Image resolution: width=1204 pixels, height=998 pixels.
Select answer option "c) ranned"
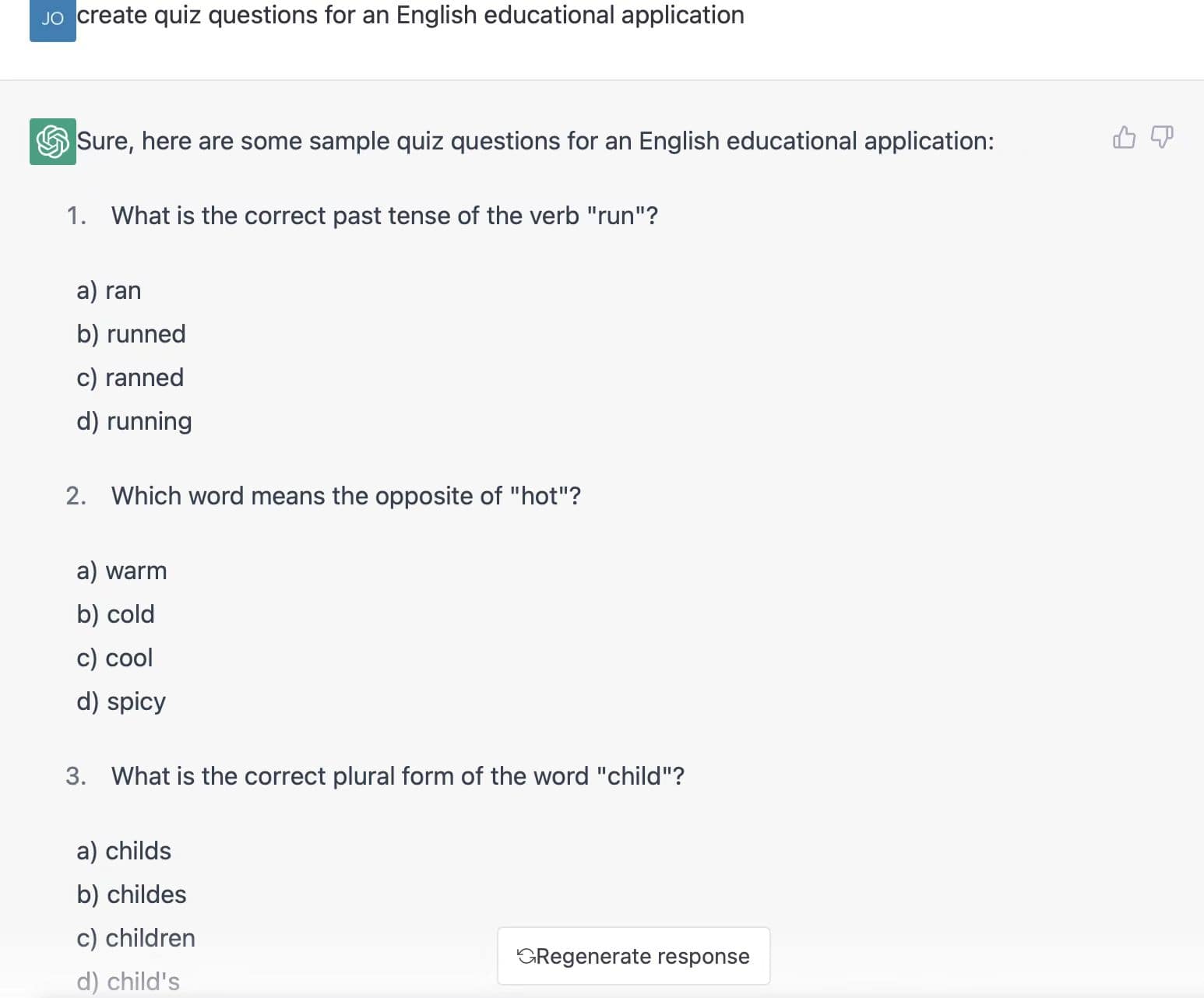pyautogui.click(x=130, y=378)
